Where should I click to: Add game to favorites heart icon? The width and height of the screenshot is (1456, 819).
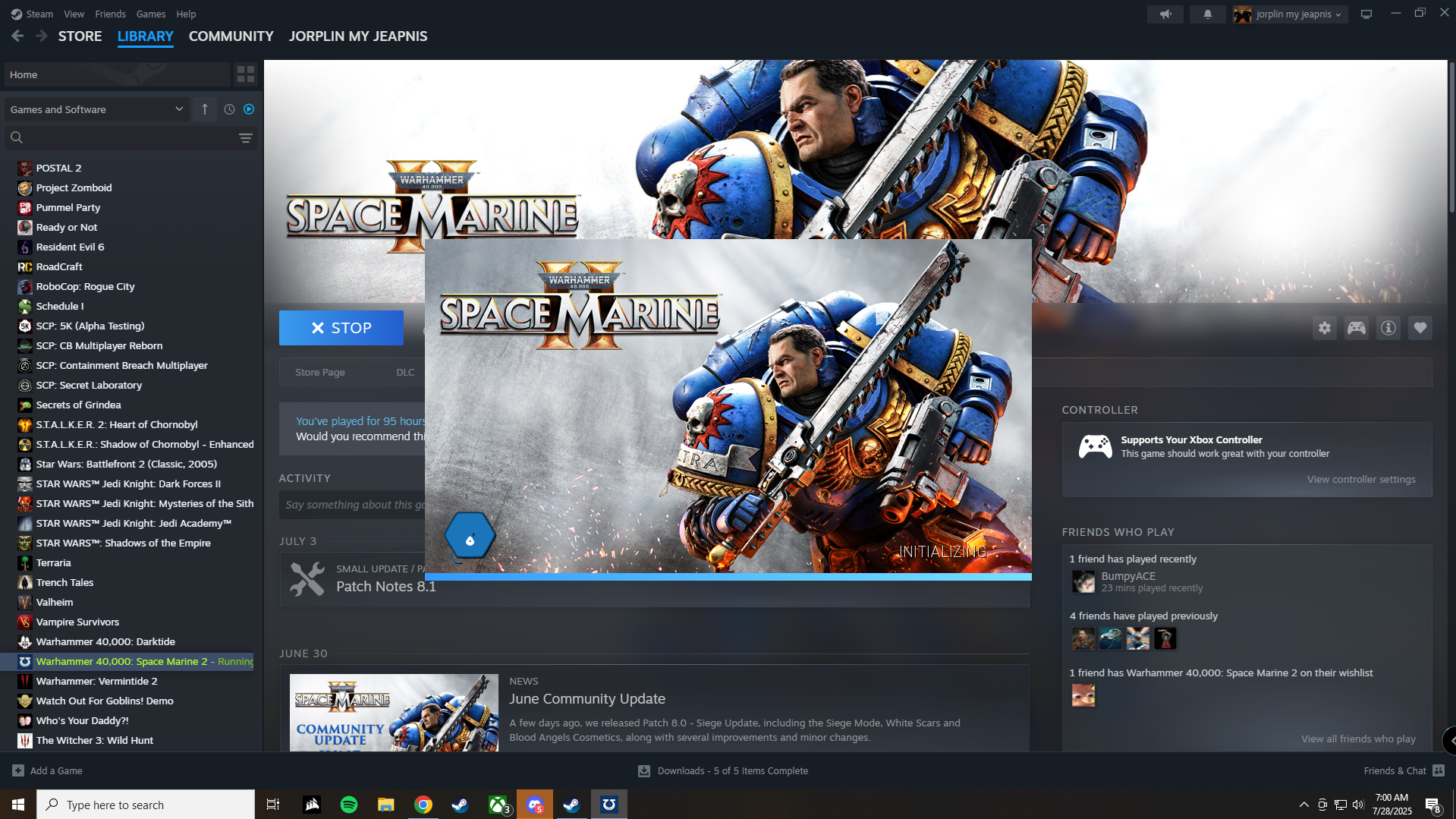pos(1420,328)
